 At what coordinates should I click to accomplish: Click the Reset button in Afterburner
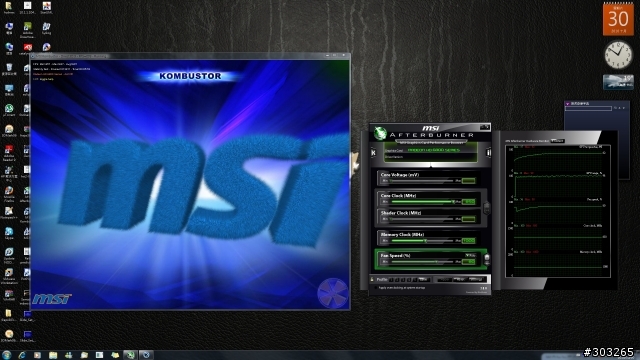460,280
